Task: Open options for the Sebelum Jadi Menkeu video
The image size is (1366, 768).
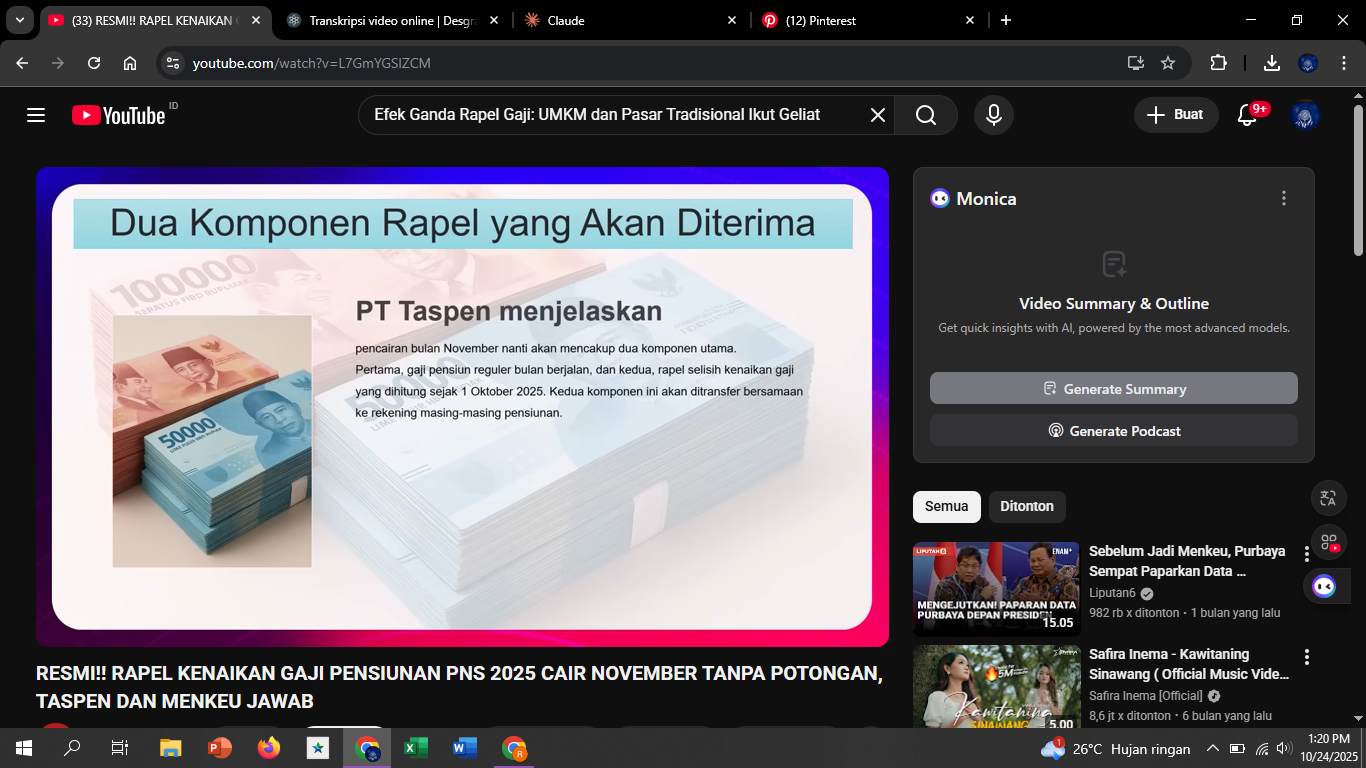Action: 1306,554
